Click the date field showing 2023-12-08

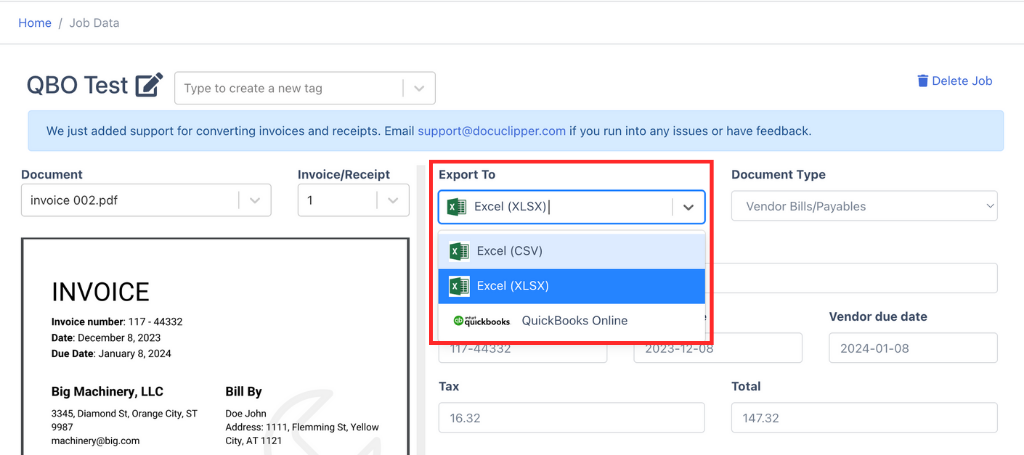pos(718,348)
